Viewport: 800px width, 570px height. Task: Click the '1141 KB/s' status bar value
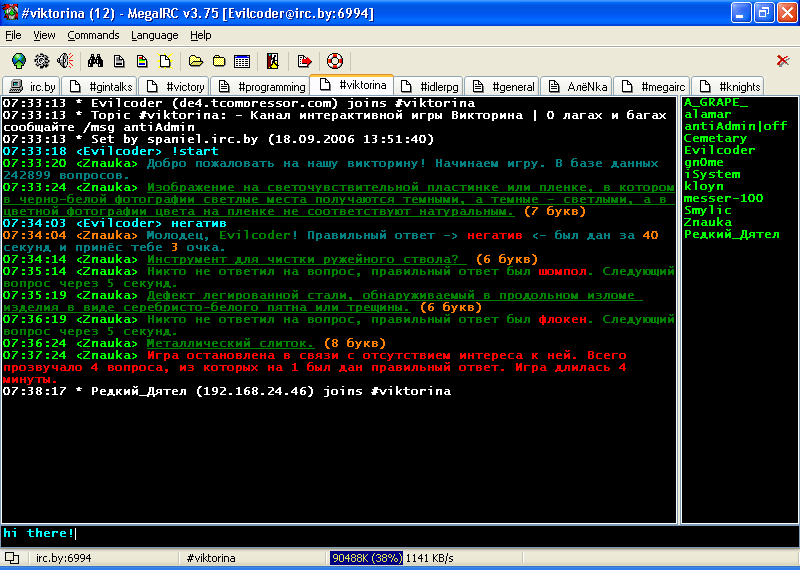(430, 558)
